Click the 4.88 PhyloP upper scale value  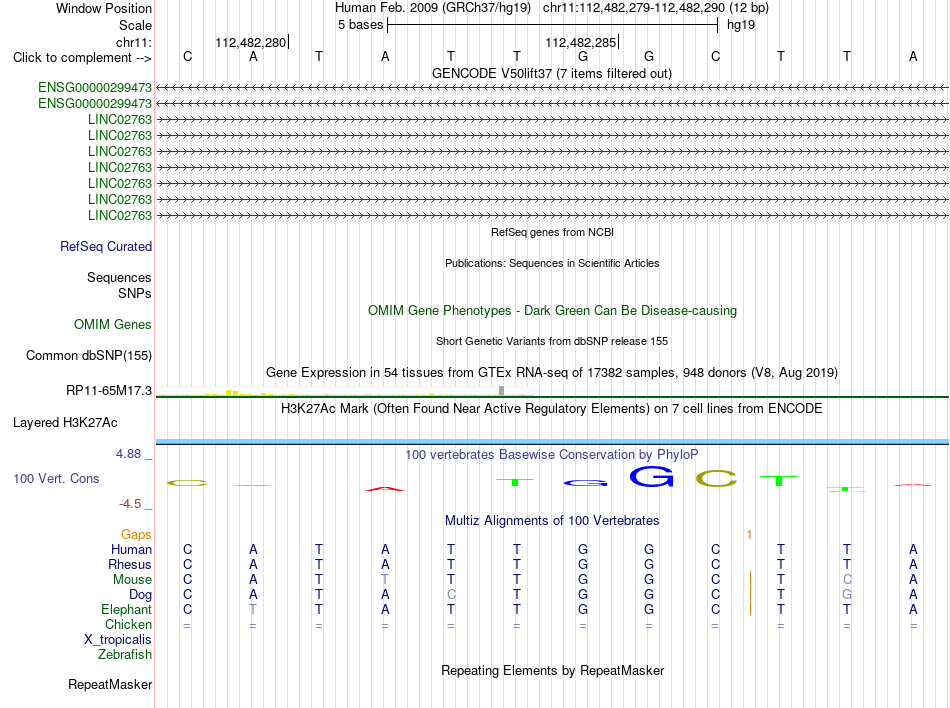click(x=128, y=454)
